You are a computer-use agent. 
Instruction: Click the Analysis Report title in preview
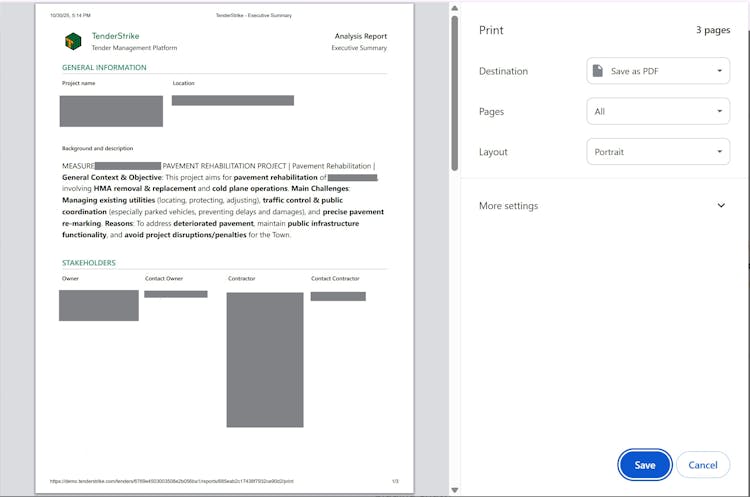360,36
